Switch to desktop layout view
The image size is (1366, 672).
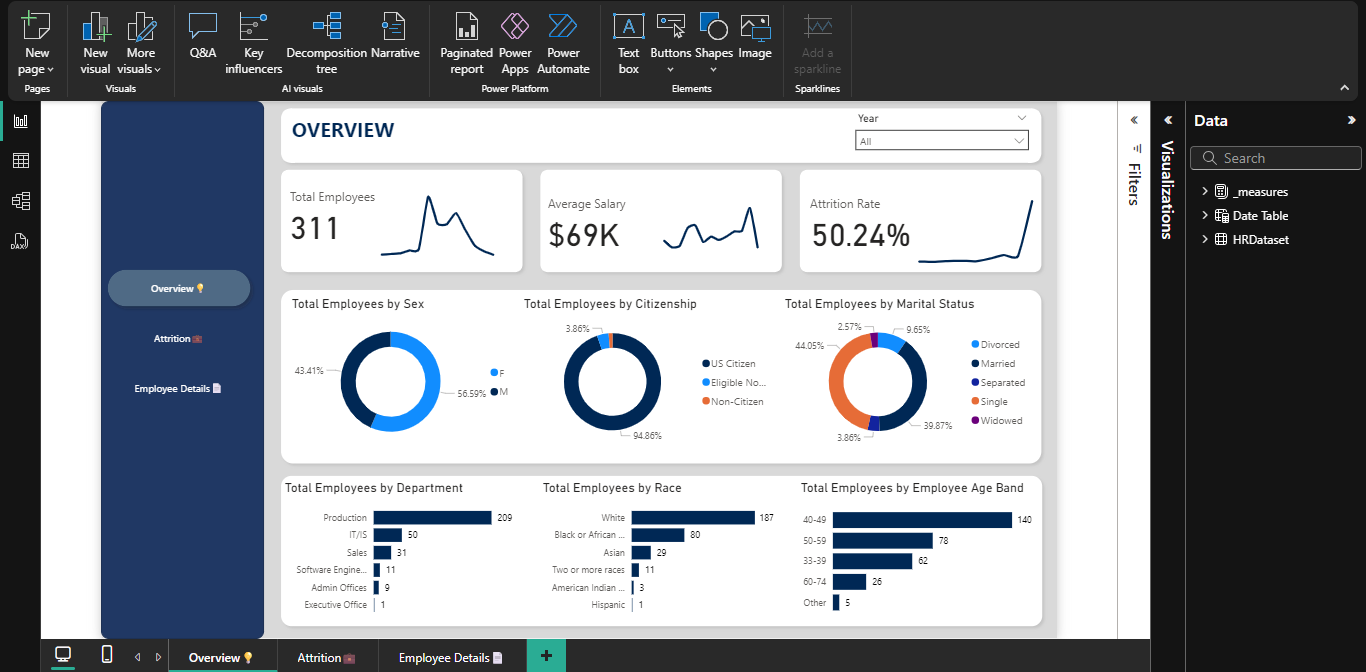63,655
